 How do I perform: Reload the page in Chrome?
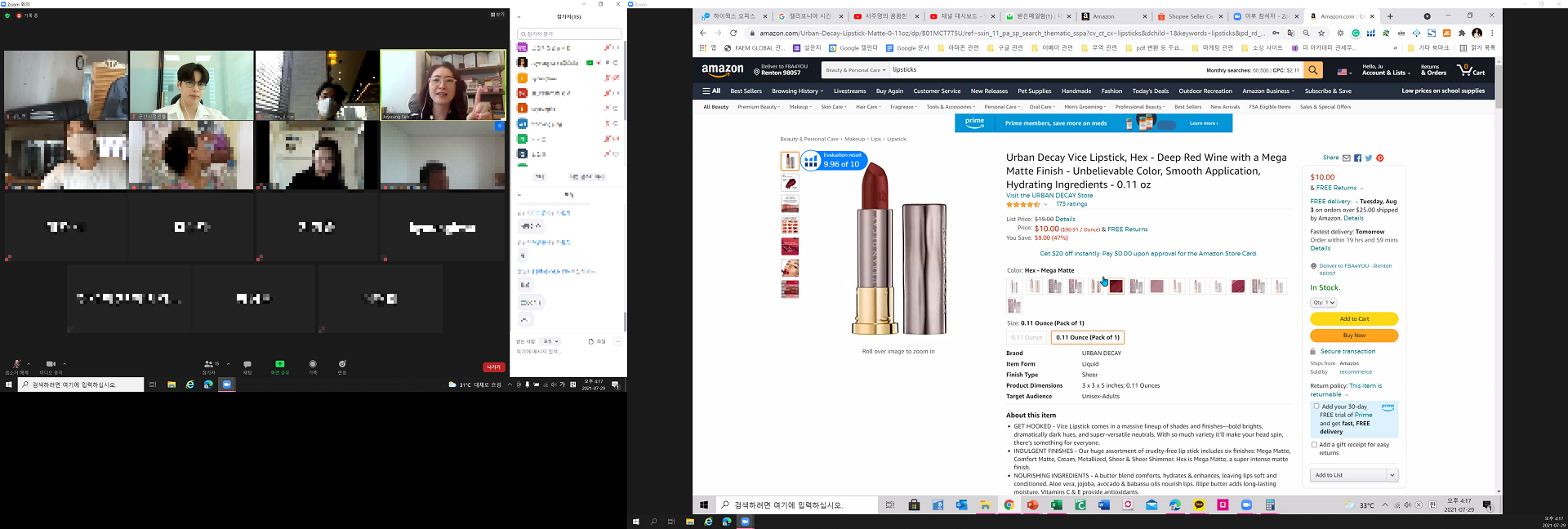coord(733,33)
